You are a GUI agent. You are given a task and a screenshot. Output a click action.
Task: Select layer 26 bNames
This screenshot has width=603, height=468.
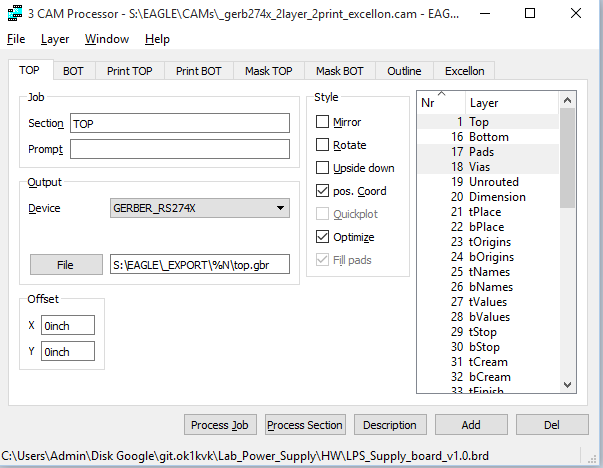coord(488,286)
